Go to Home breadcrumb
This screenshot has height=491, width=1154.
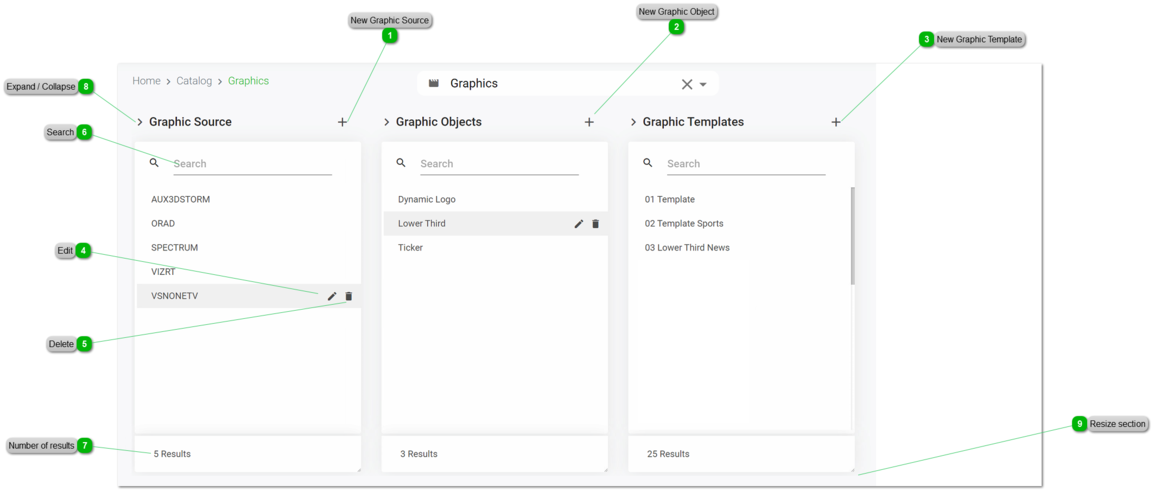pyautogui.click(x=146, y=81)
